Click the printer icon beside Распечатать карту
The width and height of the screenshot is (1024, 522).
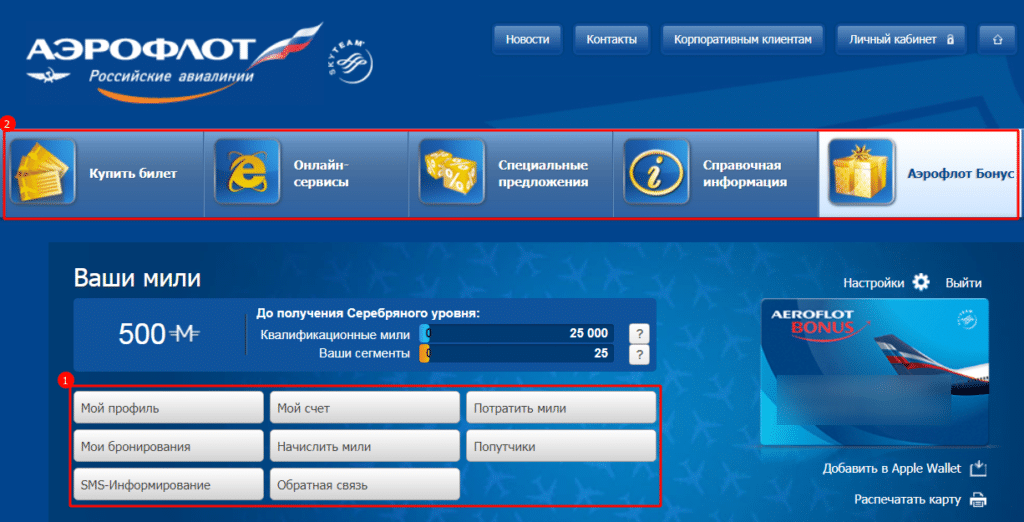(978, 500)
